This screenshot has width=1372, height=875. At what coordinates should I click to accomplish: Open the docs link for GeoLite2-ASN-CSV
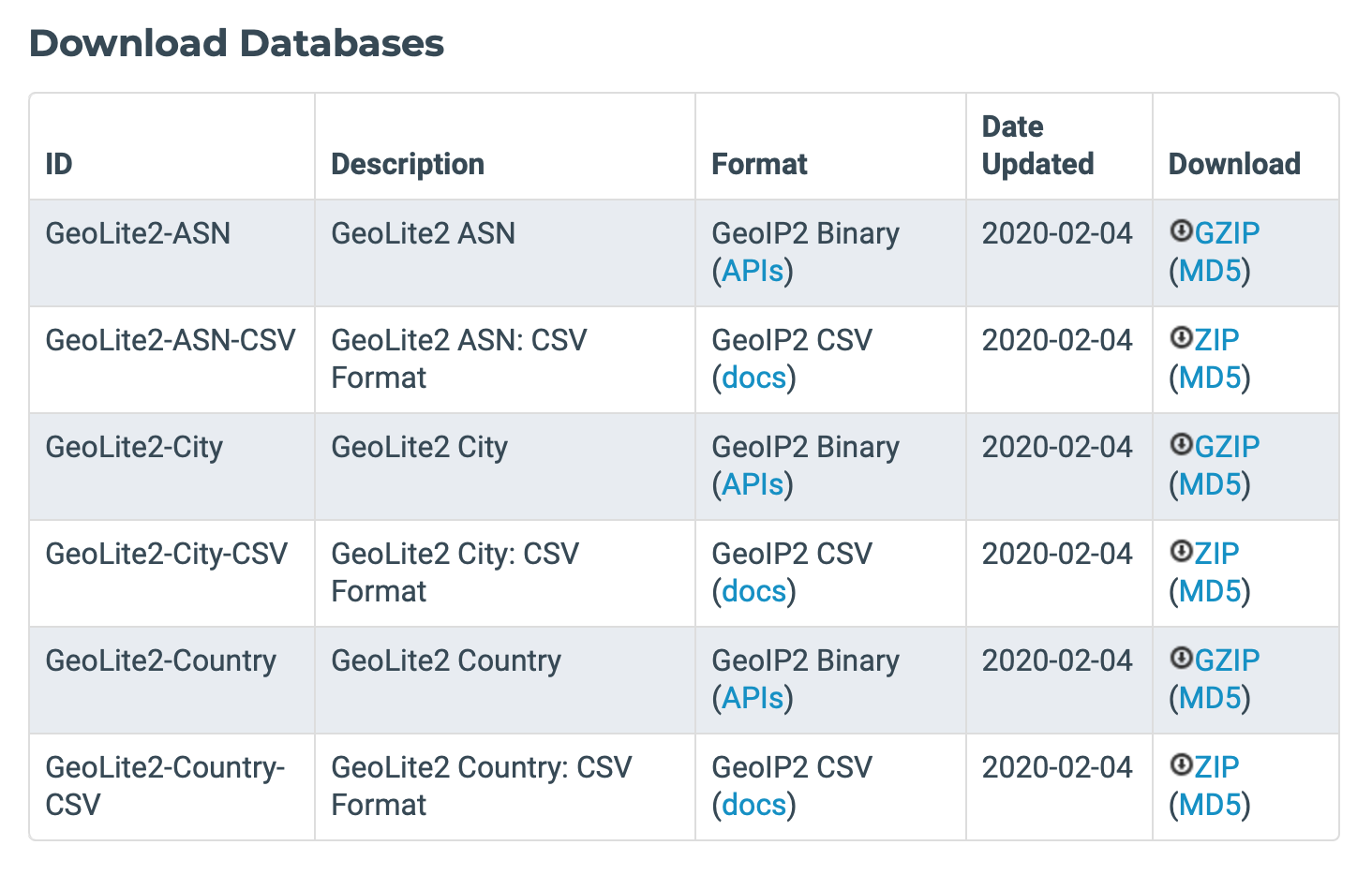(754, 378)
